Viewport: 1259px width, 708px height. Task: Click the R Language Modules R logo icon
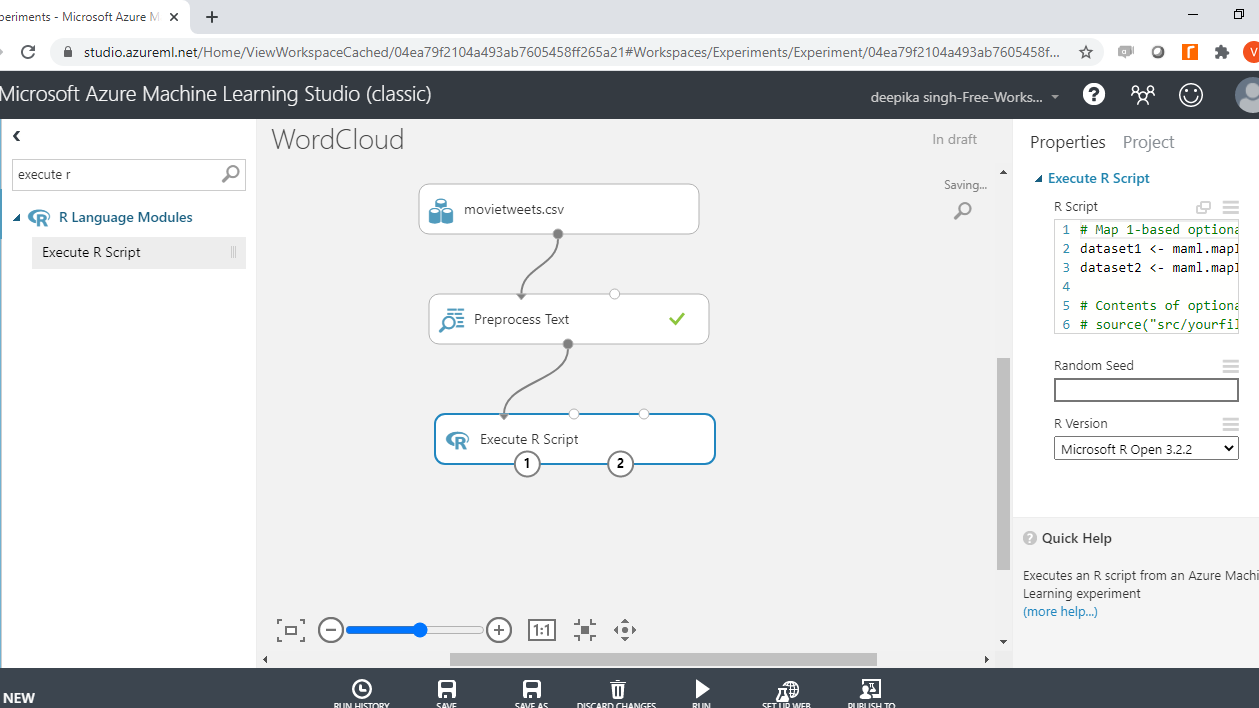click(x=40, y=218)
